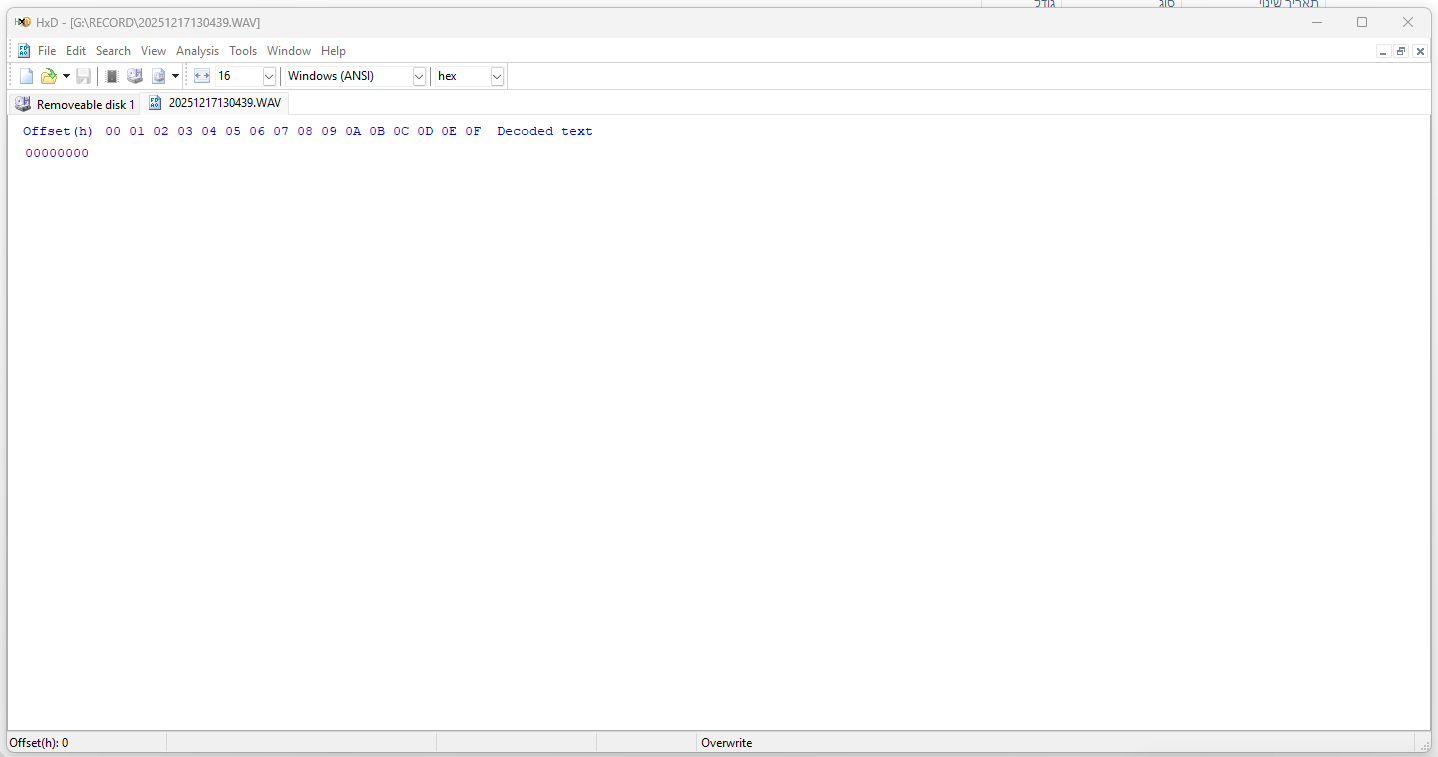
Task: Restore the document child window size
Action: [x=1401, y=50]
